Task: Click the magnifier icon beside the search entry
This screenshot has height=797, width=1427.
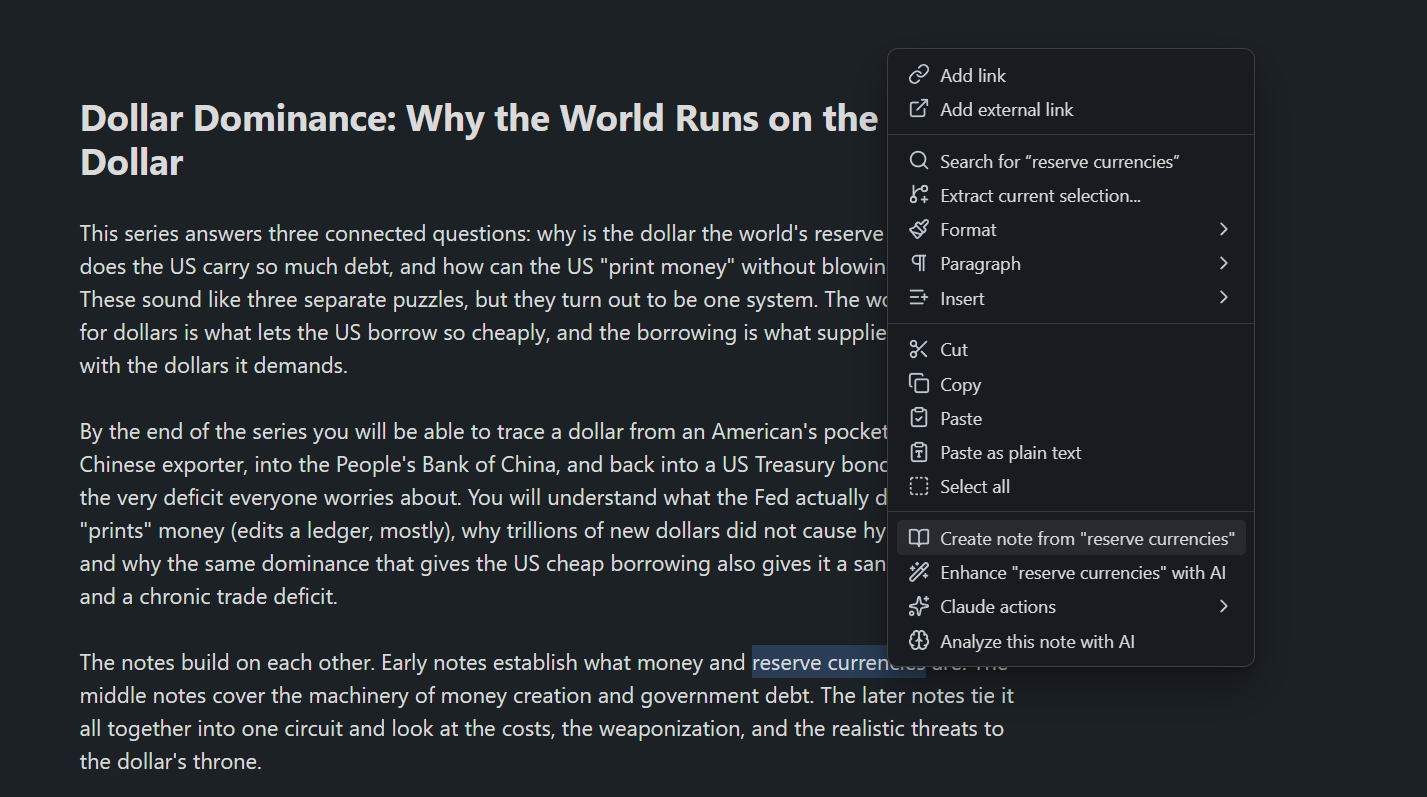Action: click(918, 161)
